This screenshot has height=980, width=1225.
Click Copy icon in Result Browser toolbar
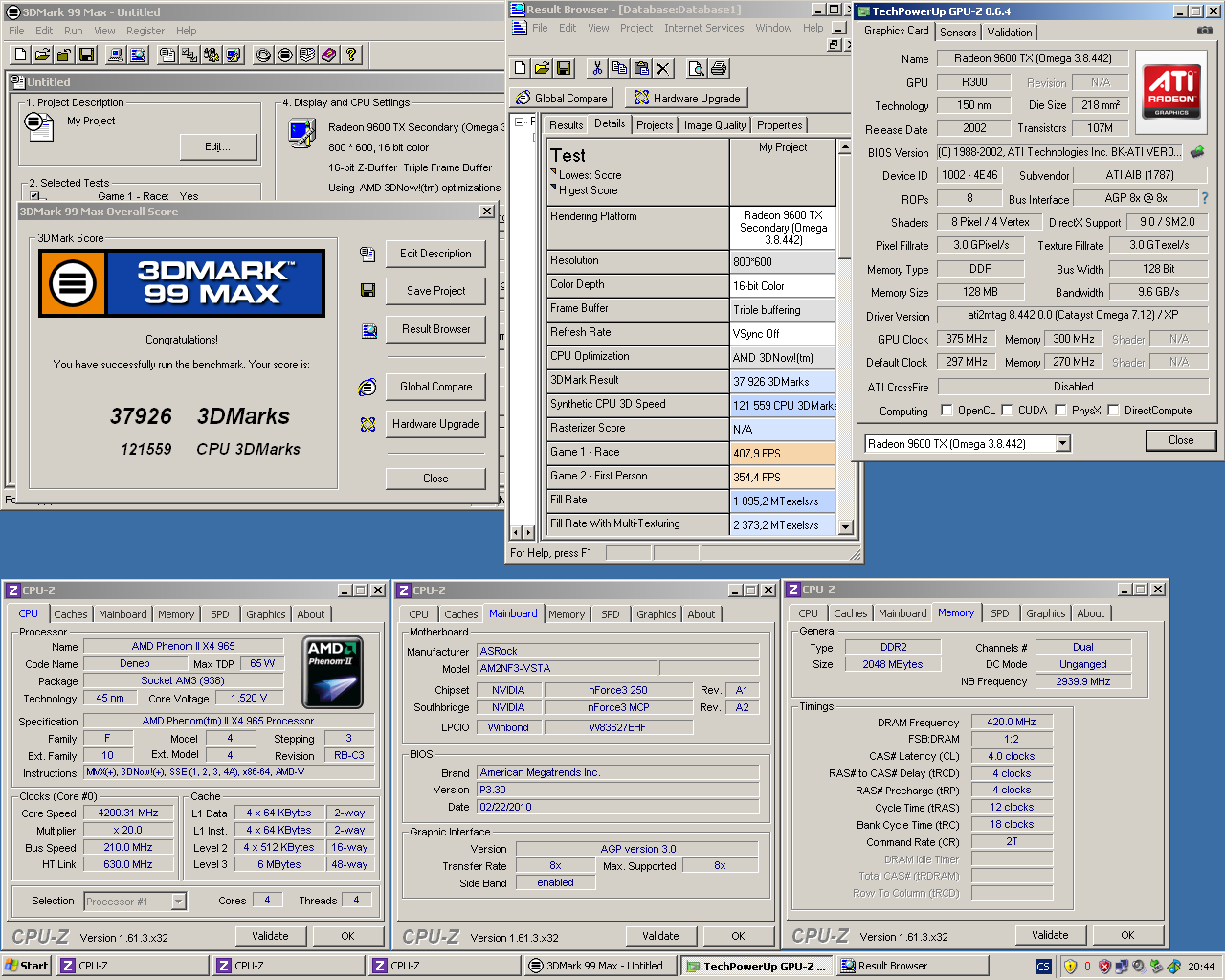[619, 68]
